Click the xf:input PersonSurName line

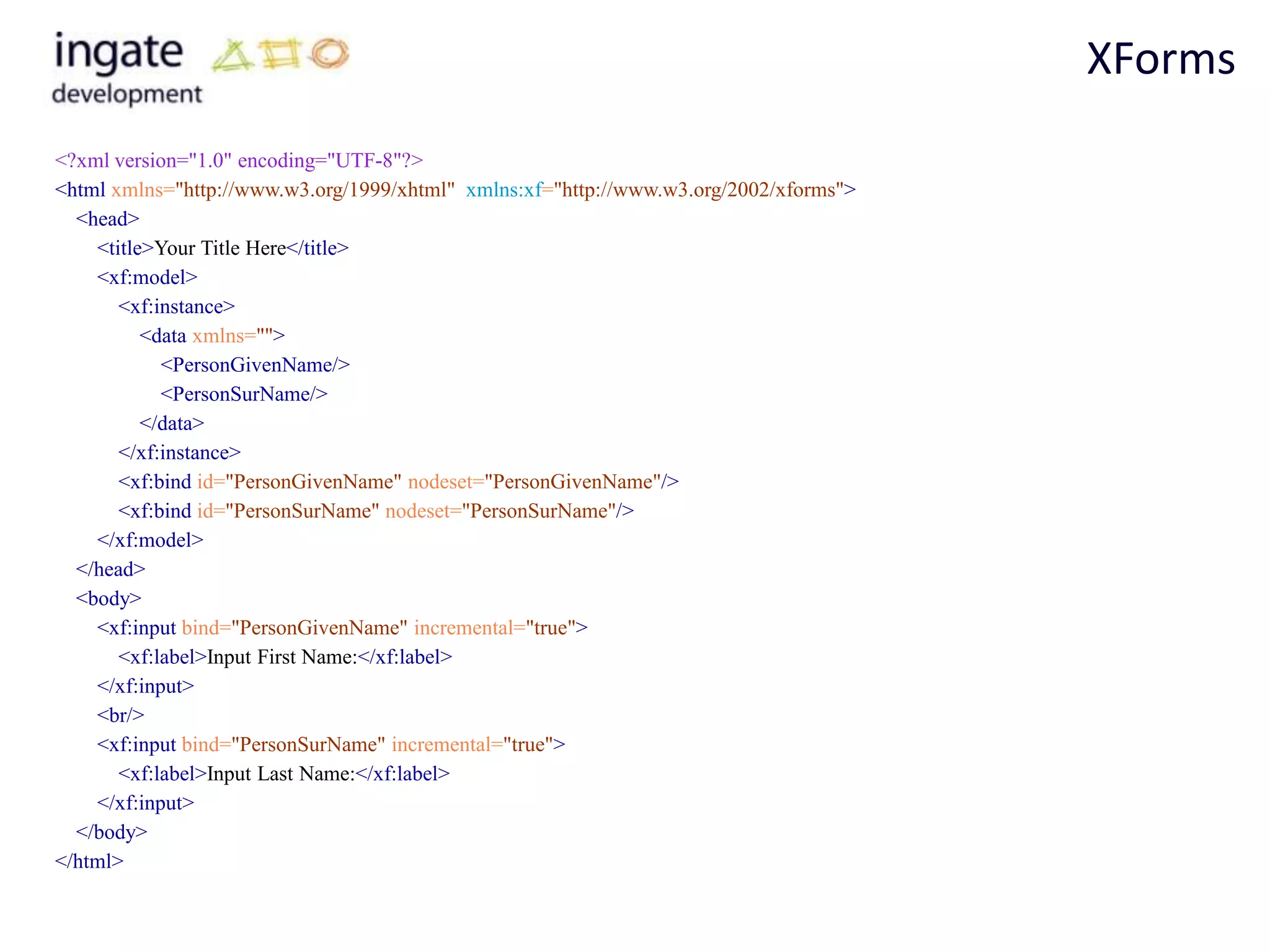point(331,744)
